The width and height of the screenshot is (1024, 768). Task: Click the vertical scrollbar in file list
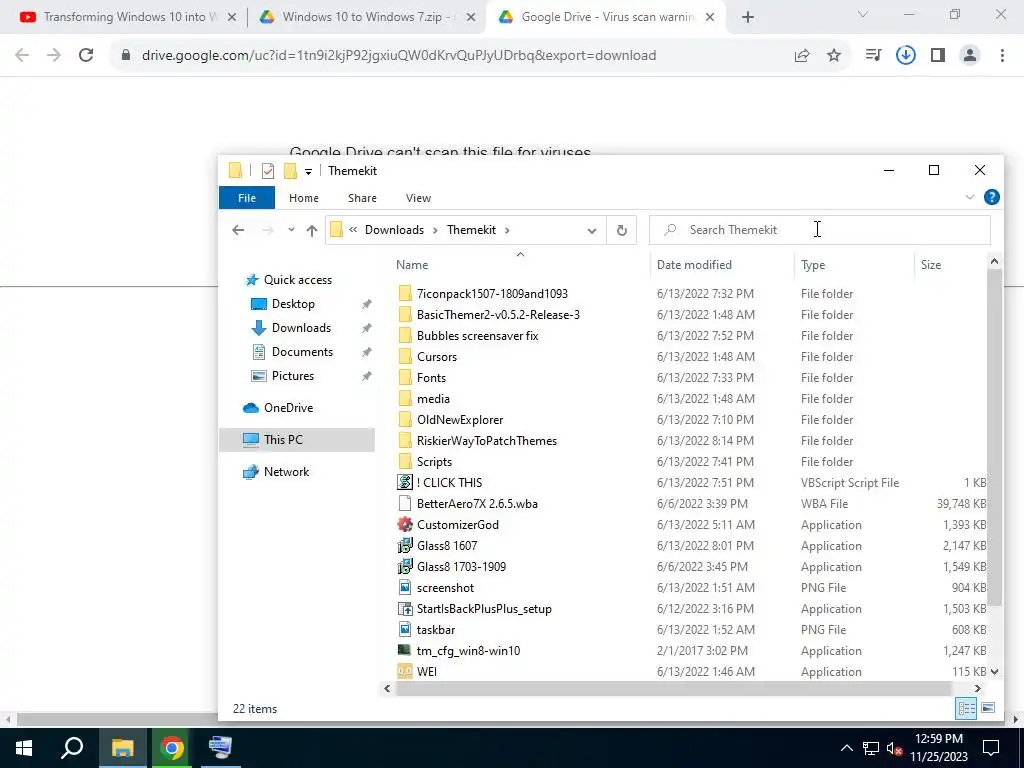(994, 438)
